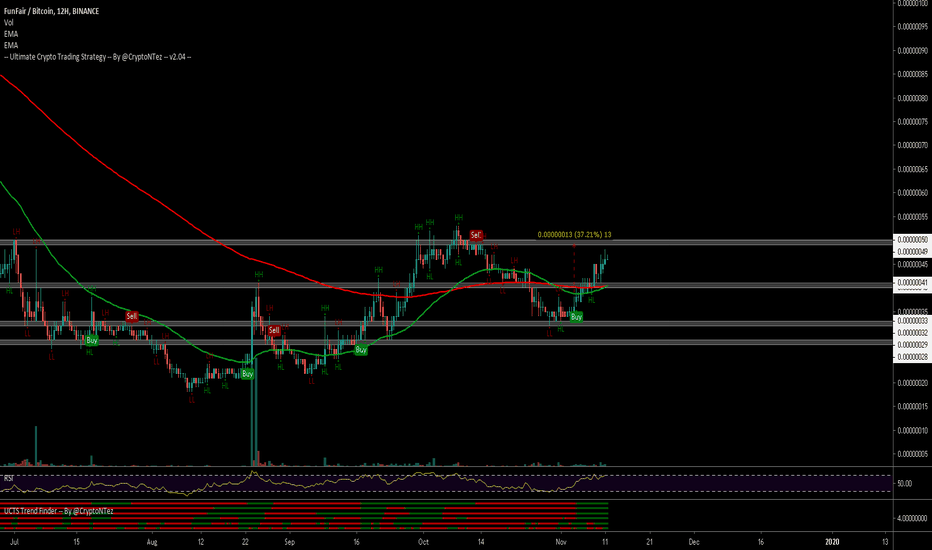Click the Buy signal label at August 22
Screen dimensions: 932x550
click(x=248, y=374)
